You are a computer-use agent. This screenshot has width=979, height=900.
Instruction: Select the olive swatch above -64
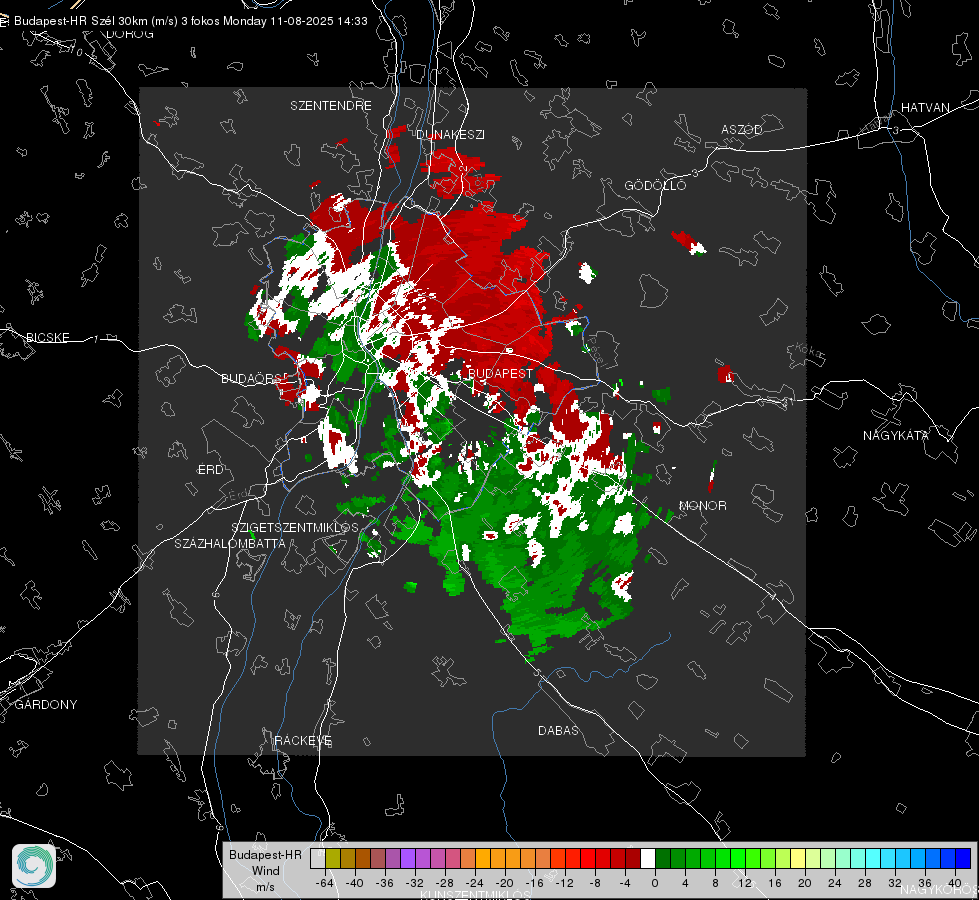point(333,858)
